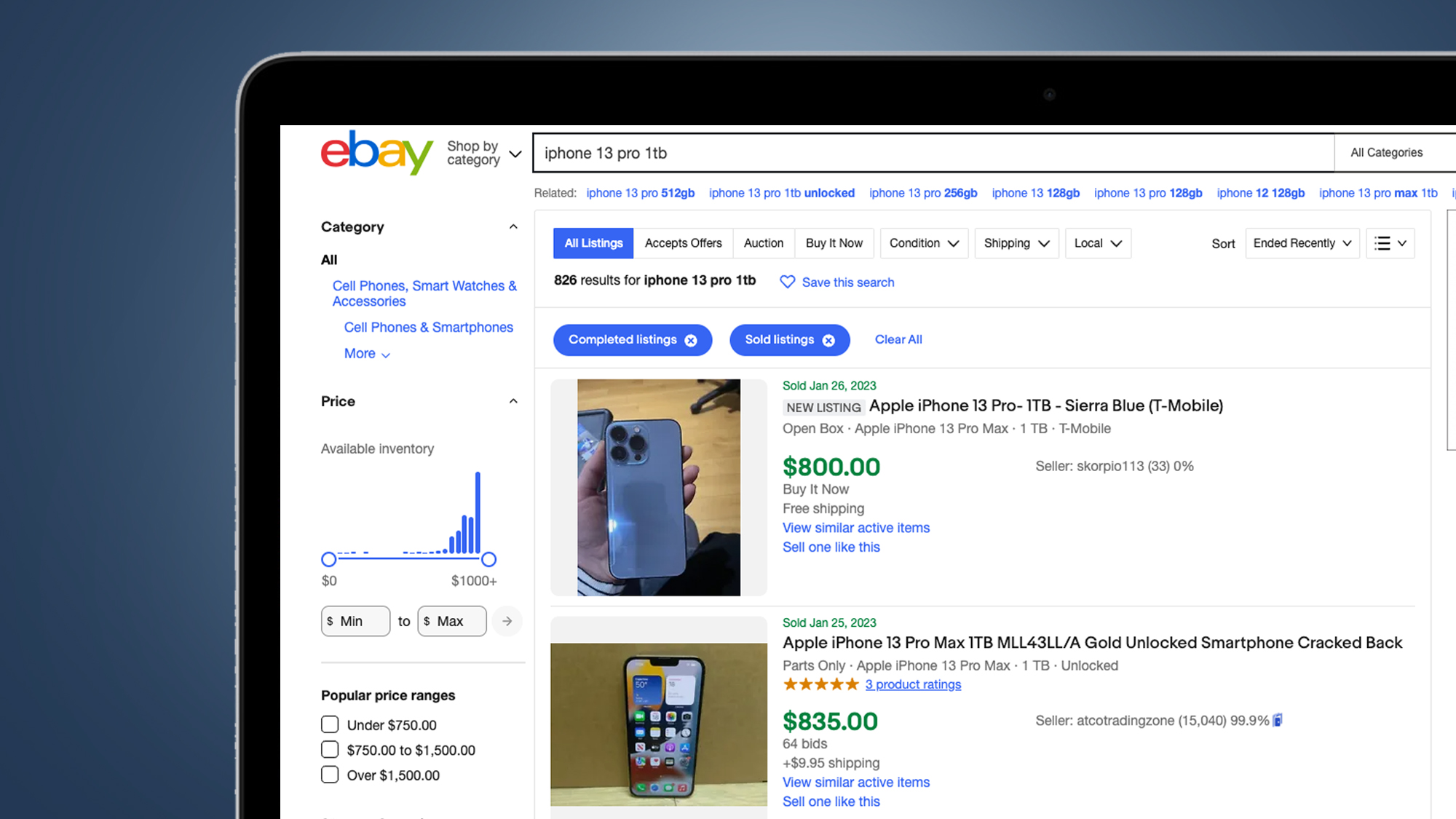Select the Buy It Now tab filter
Screen dimensions: 1456x819
tap(834, 243)
